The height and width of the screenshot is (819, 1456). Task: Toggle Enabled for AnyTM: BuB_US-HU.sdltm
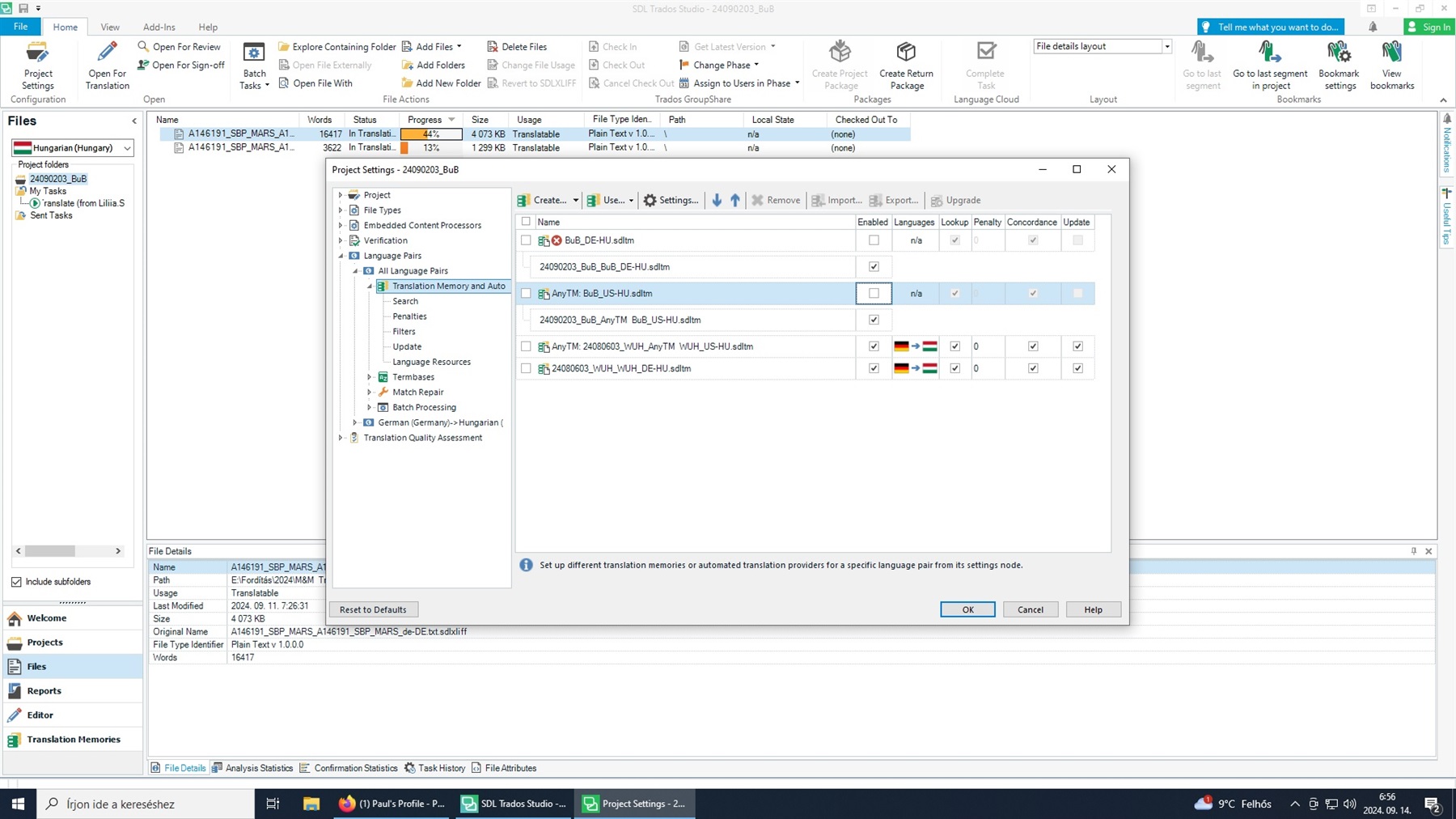874,293
